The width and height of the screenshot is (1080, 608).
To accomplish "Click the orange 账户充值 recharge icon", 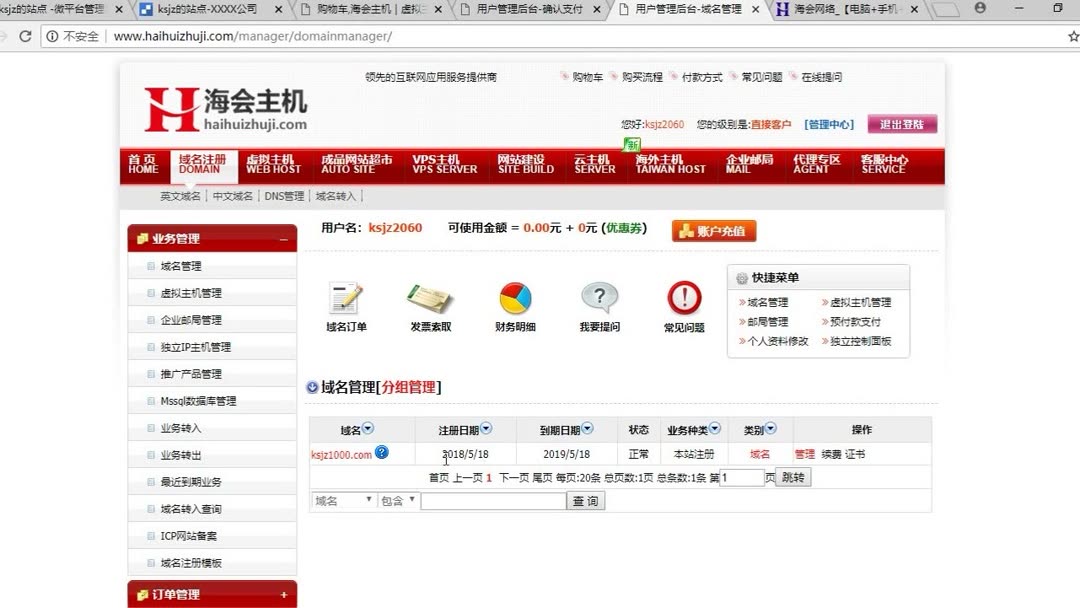I will click(x=713, y=229).
